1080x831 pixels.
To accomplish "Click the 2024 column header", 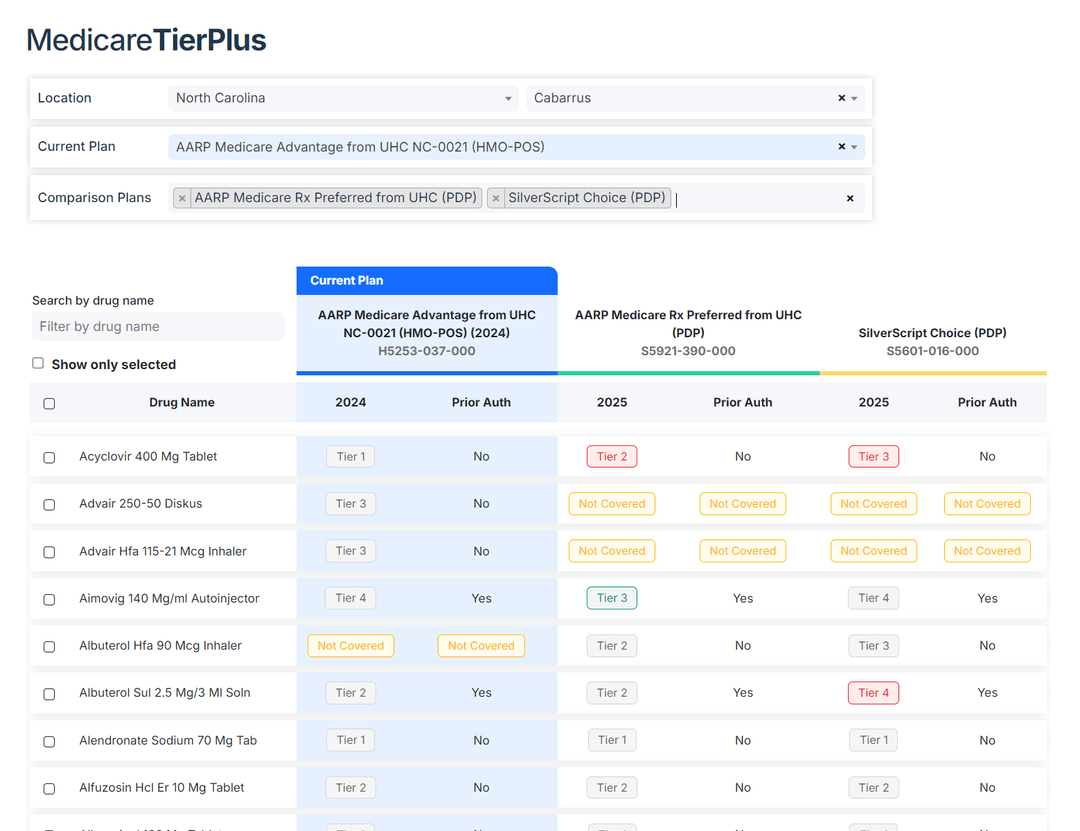I will 351,402.
